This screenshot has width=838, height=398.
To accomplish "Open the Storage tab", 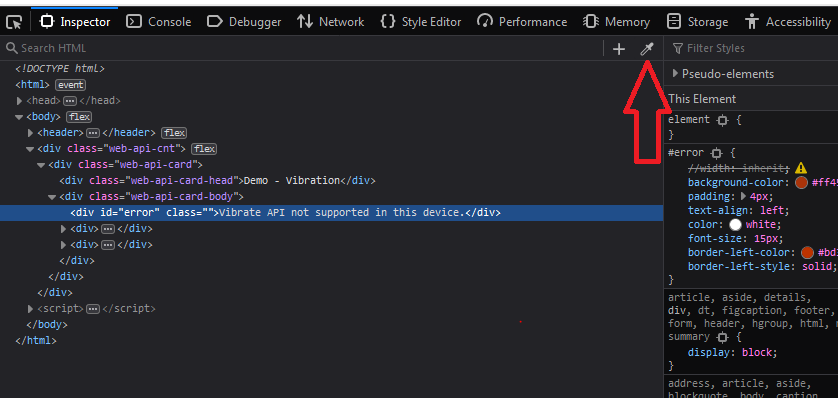I will point(697,22).
